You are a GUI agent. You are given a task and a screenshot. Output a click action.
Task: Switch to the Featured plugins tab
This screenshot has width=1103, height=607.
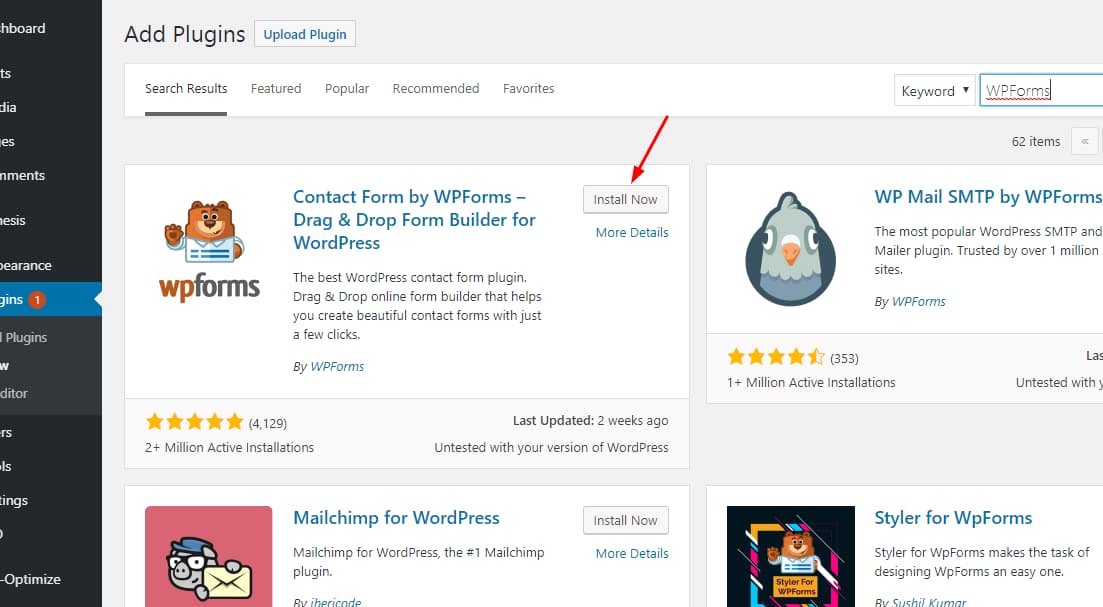[276, 88]
